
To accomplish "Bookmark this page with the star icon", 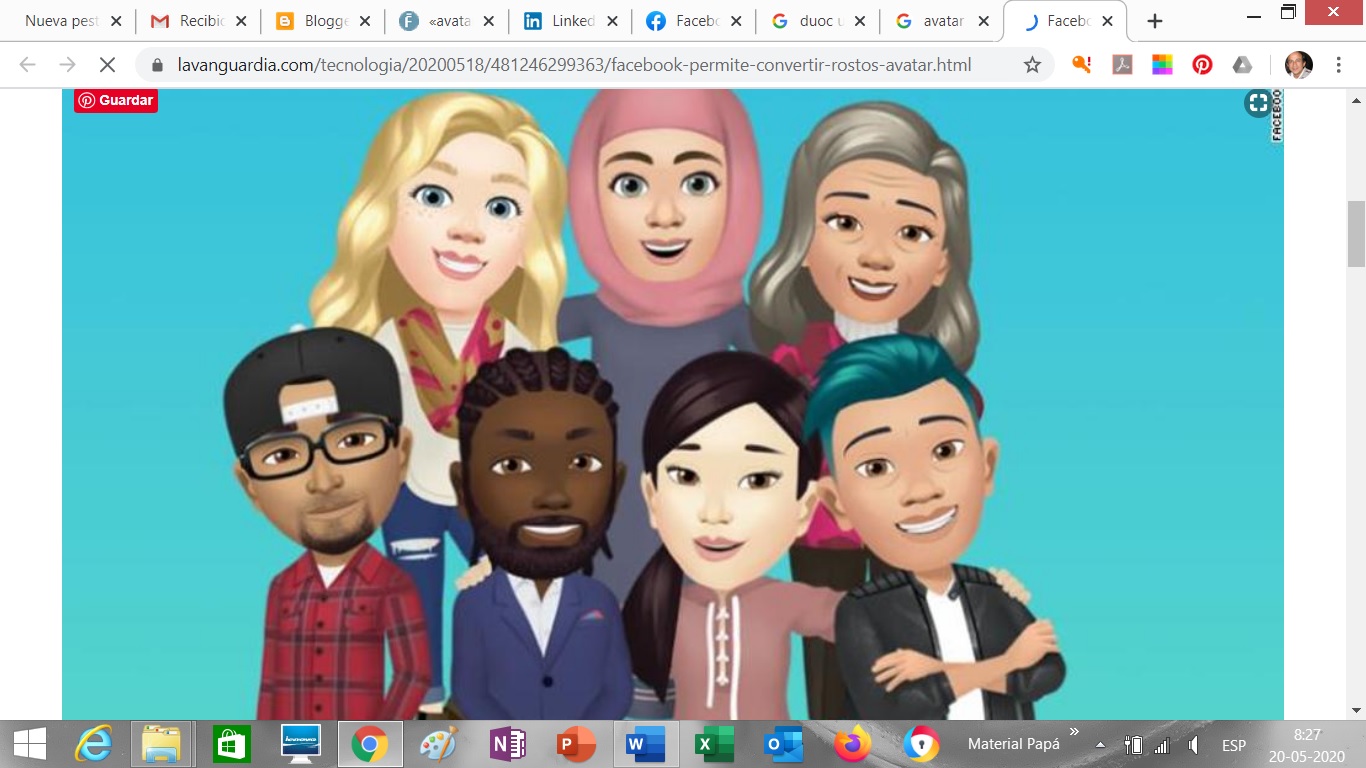I will pos(1032,65).
